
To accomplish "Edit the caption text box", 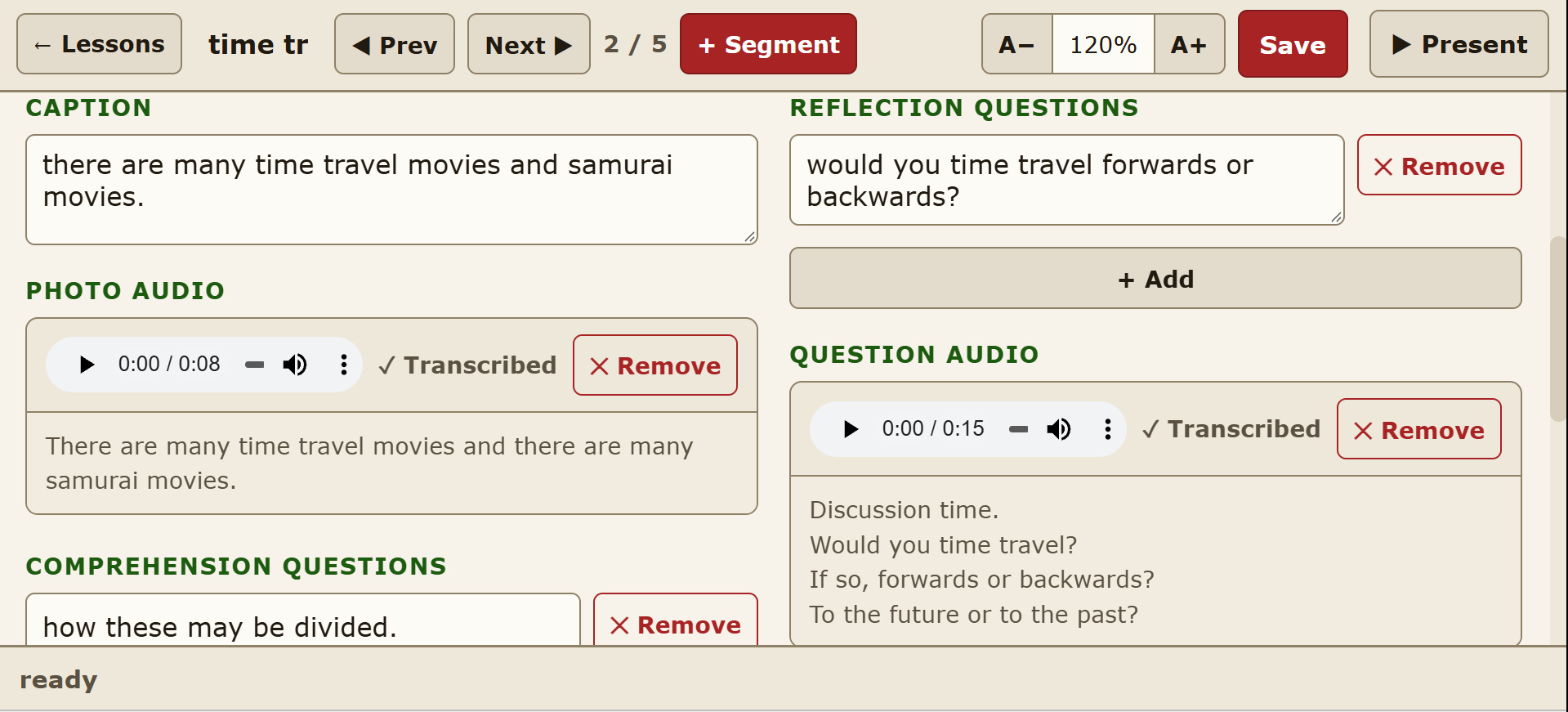I will 391,190.
